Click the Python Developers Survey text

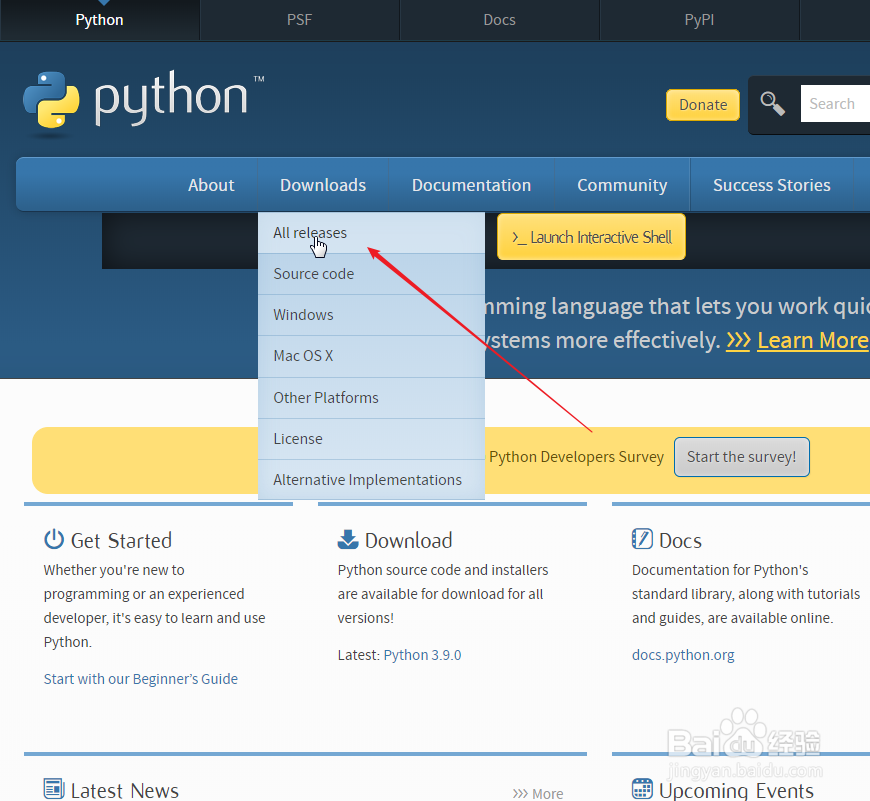576,457
